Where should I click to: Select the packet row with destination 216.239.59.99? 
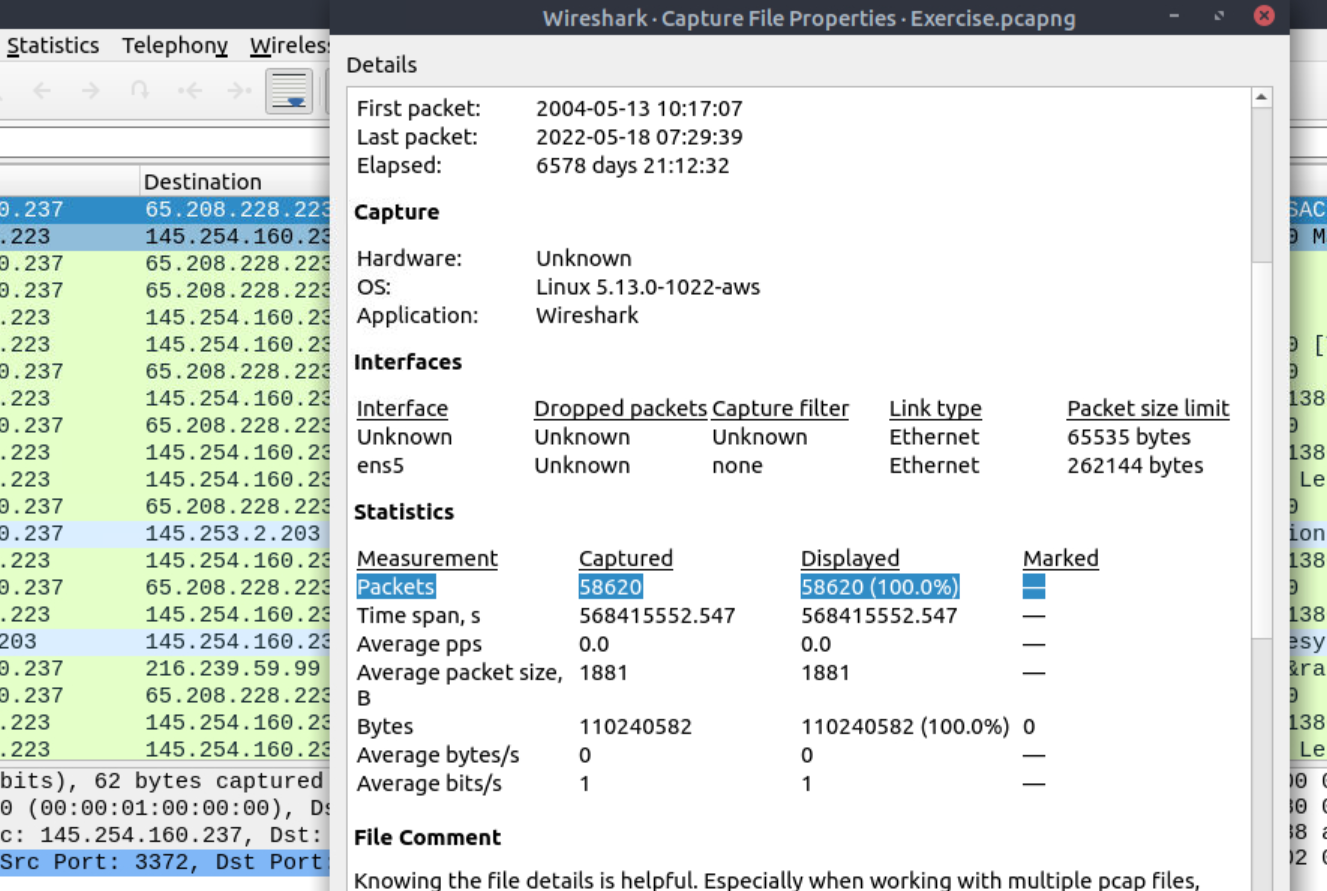[x=165, y=669]
